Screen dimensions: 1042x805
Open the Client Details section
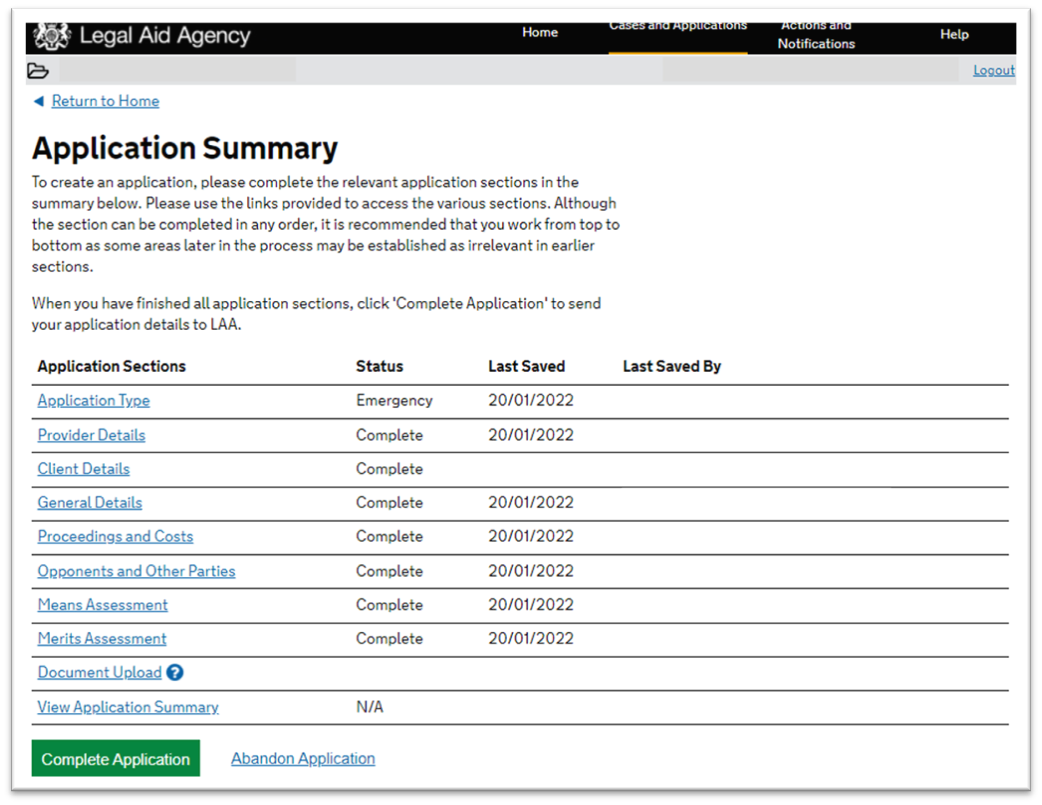pos(83,469)
